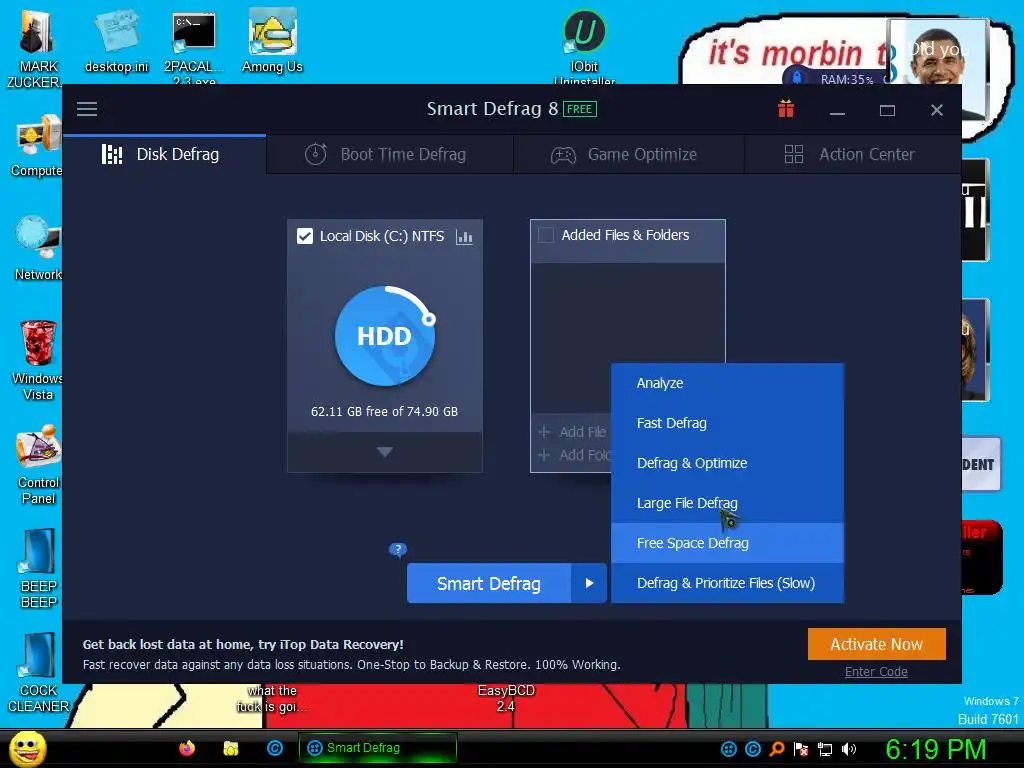Select the BEEP BEEP desktop icon

[38, 569]
